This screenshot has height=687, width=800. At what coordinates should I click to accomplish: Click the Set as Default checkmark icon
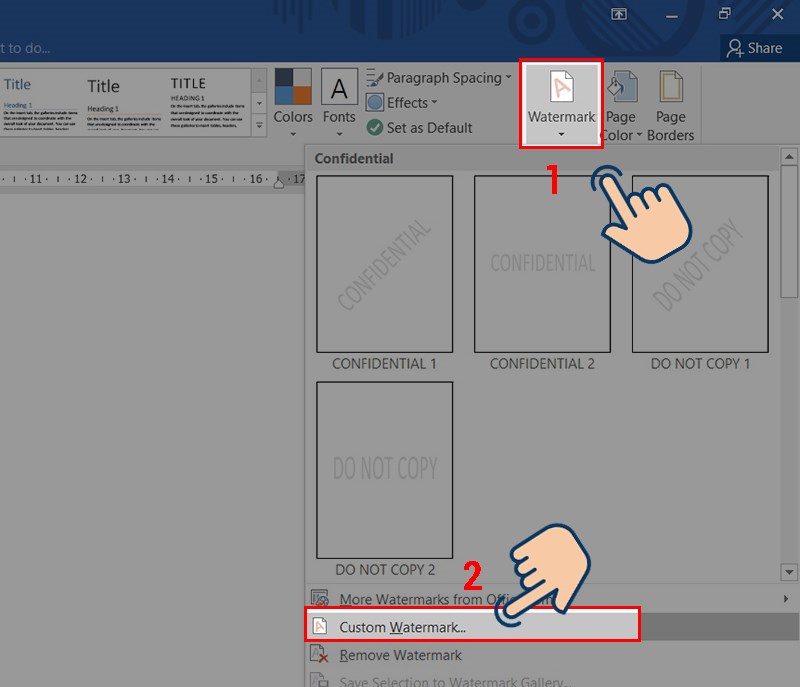[374, 128]
